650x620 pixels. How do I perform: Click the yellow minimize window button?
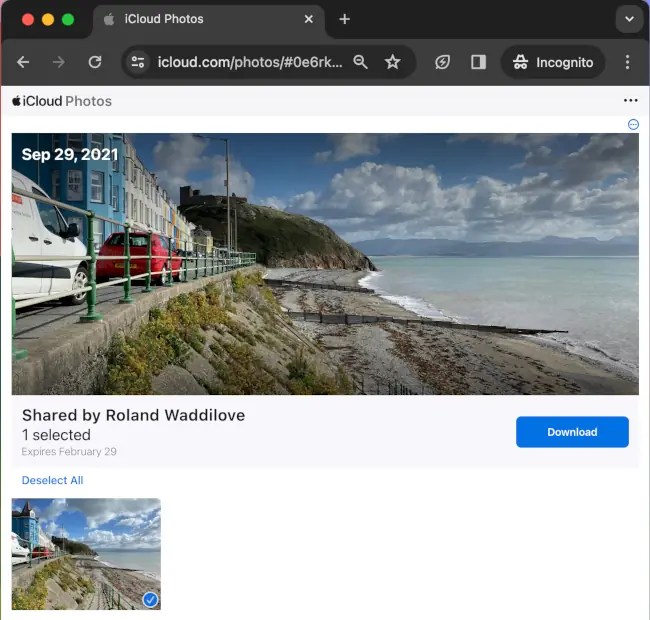tap(48, 19)
